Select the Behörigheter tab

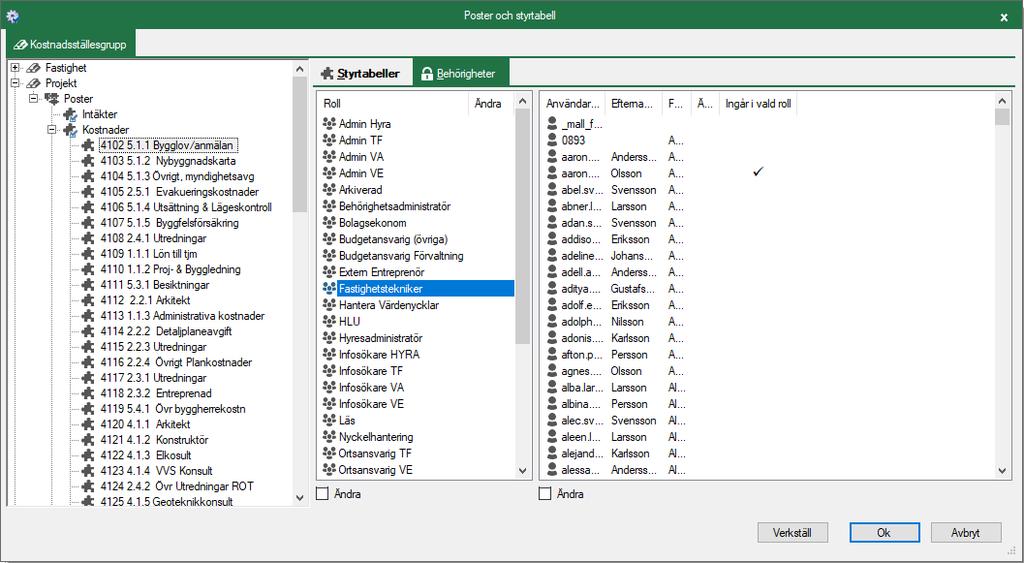pyautogui.click(x=460, y=74)
